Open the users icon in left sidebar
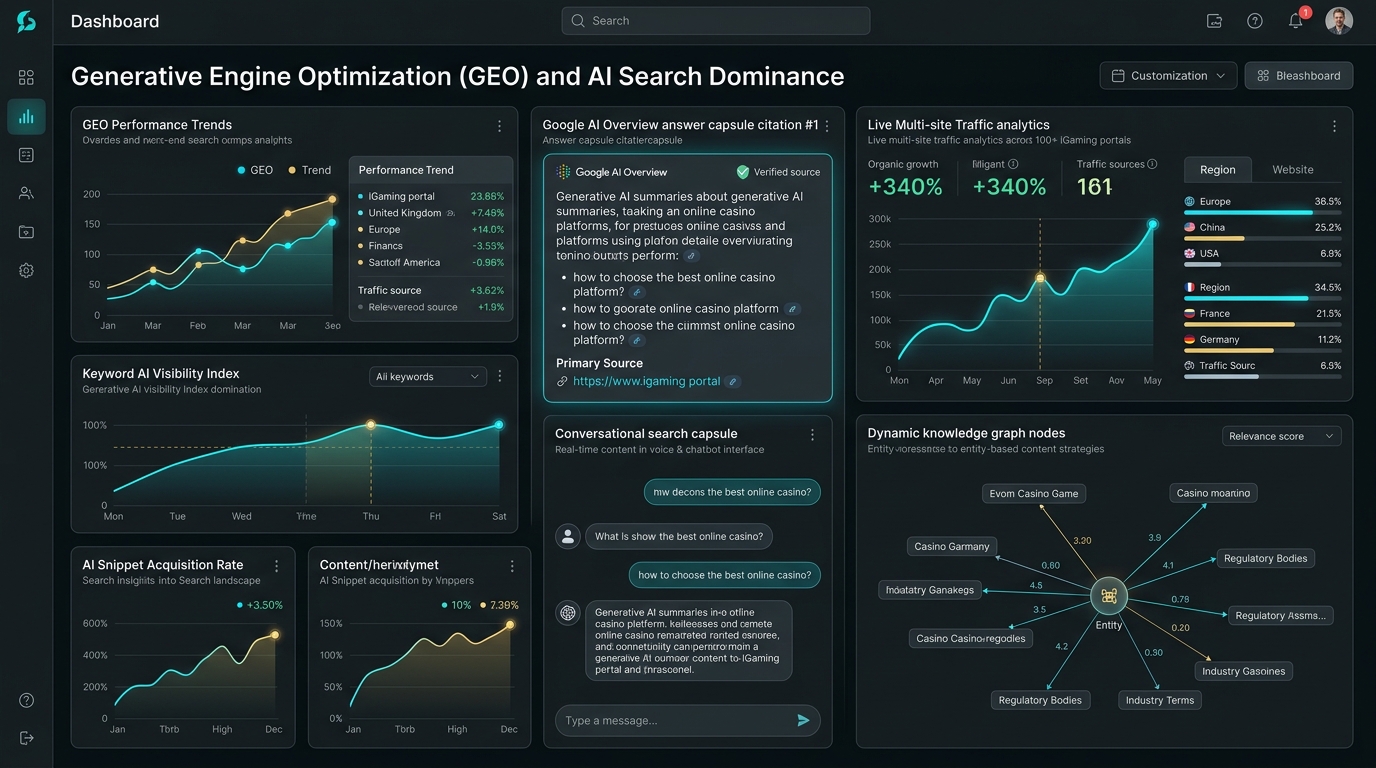This screenshot has height=768, width=1376. pyautogui.click(x=26, y=193)
